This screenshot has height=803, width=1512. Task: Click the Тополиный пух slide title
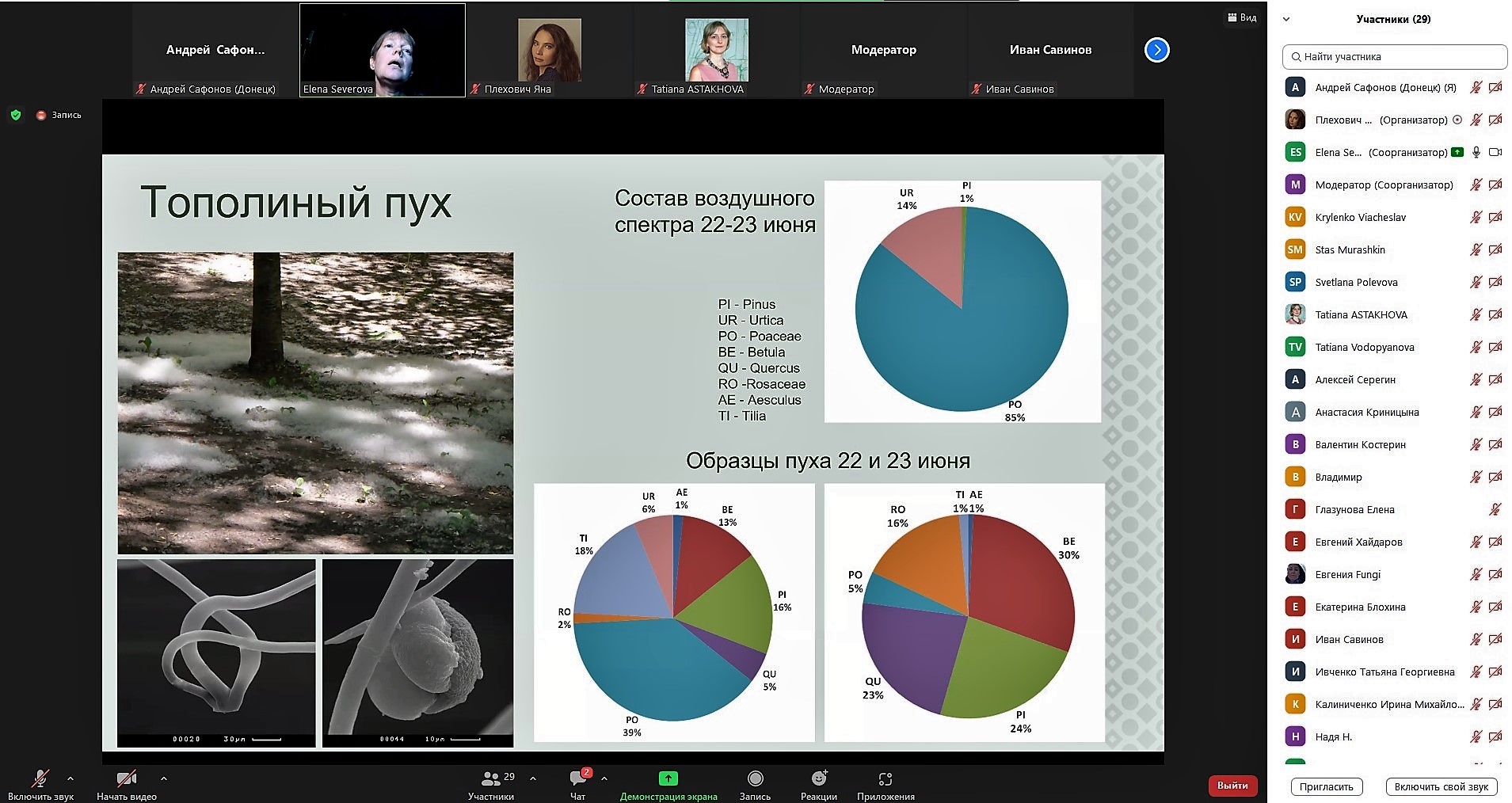pyautogui.click(x=295, y=203)
